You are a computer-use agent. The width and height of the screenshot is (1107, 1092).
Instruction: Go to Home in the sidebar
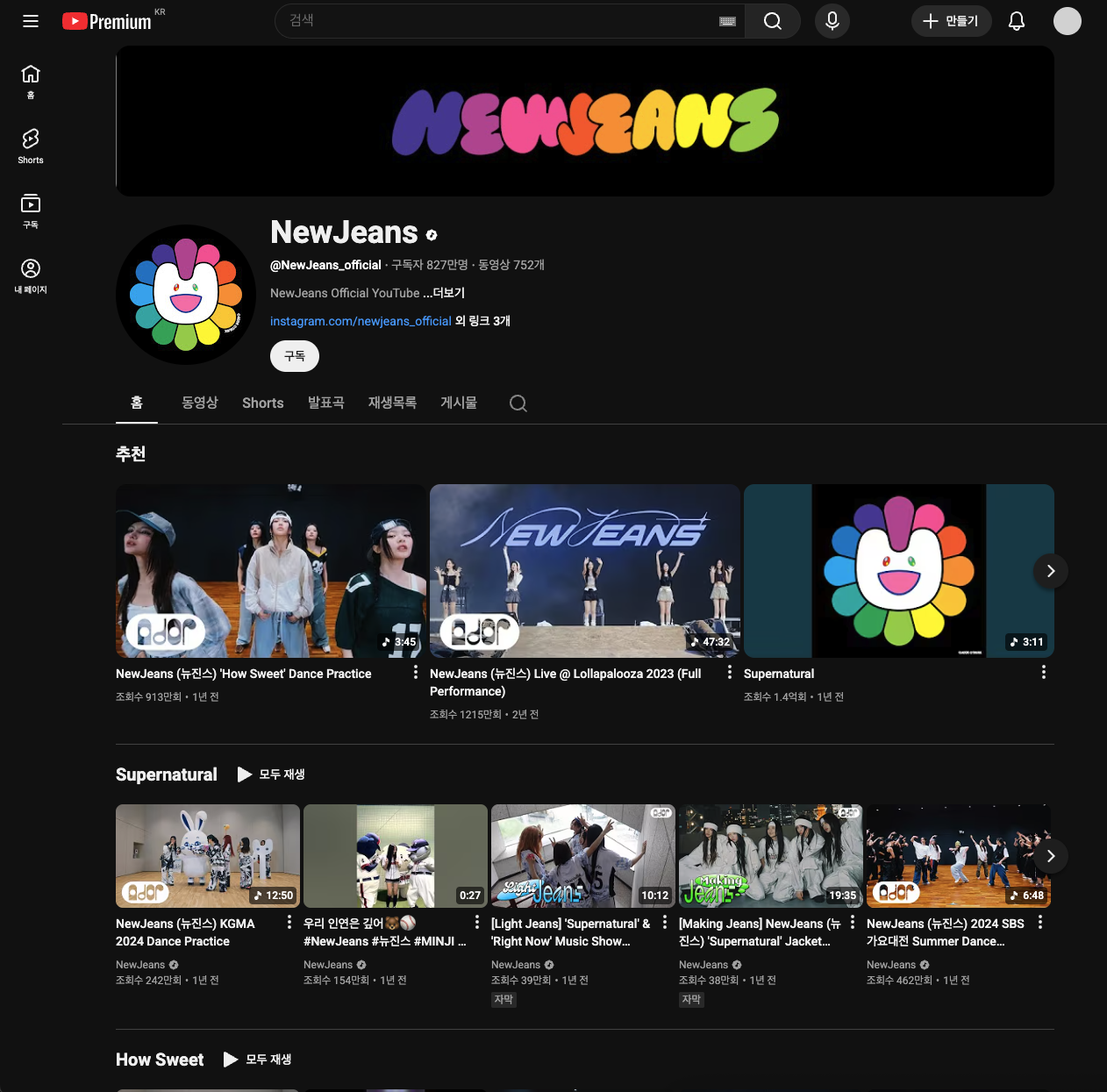click(x=31, y=81)
